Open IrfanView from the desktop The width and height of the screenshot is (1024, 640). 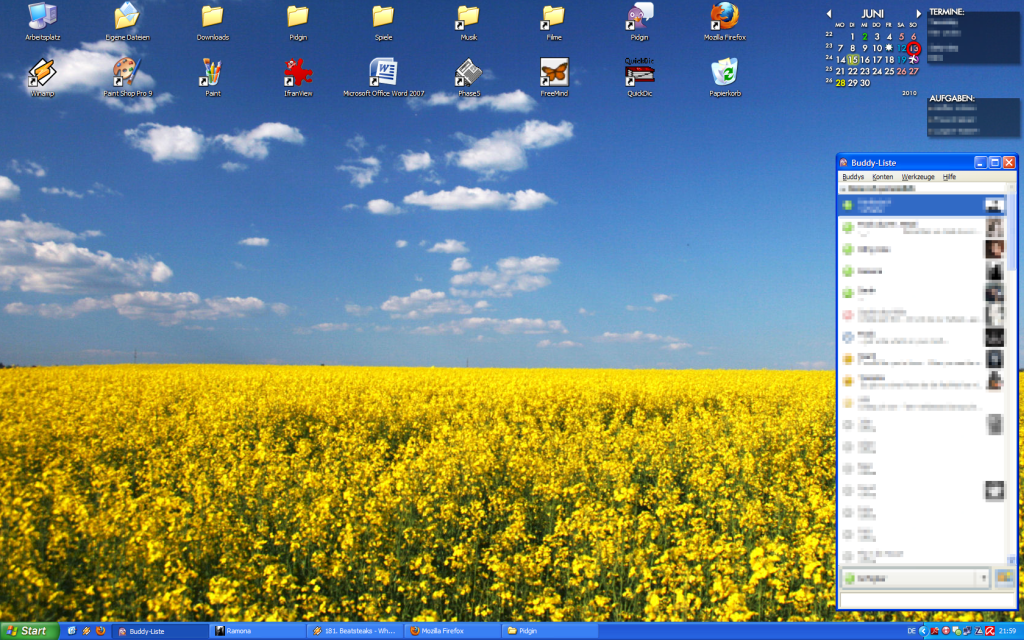pyautogui.click(x=297, y=74)
